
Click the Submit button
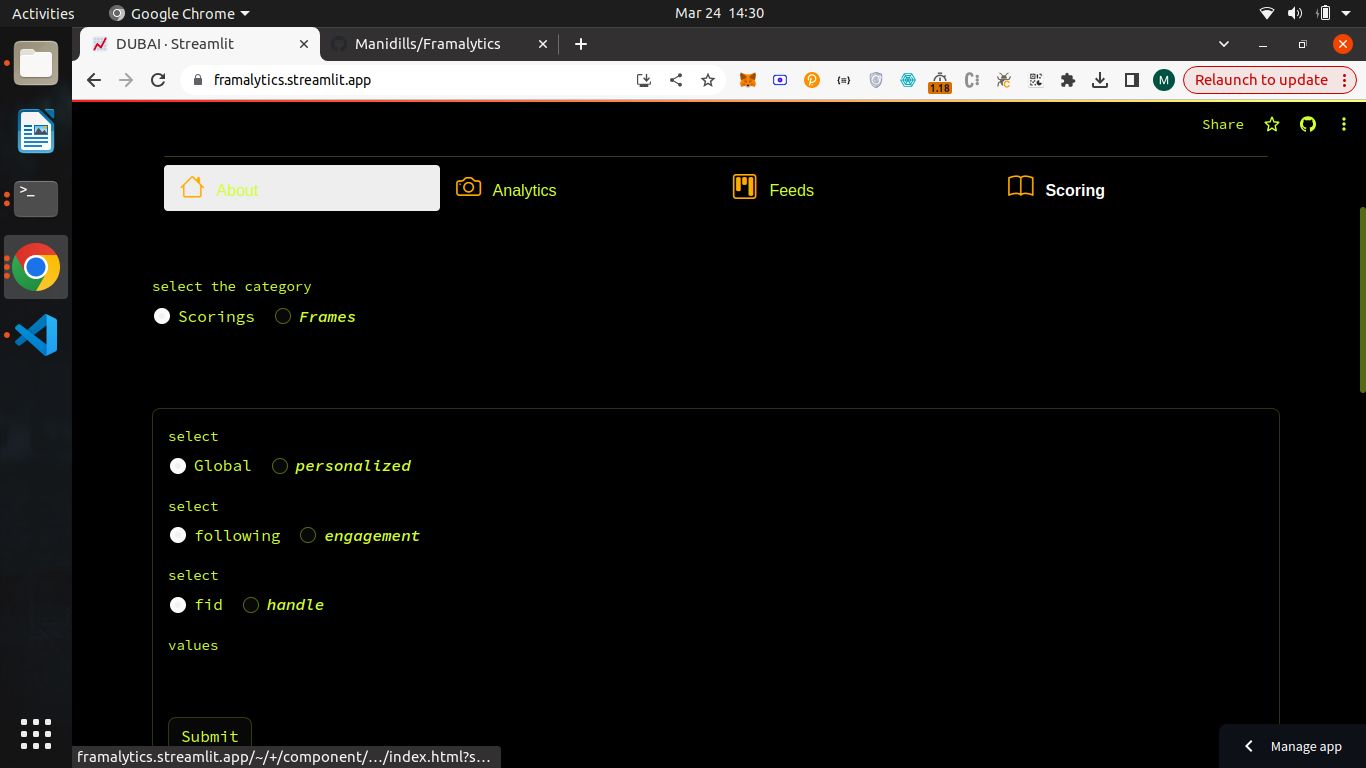[x=210, y=736]
